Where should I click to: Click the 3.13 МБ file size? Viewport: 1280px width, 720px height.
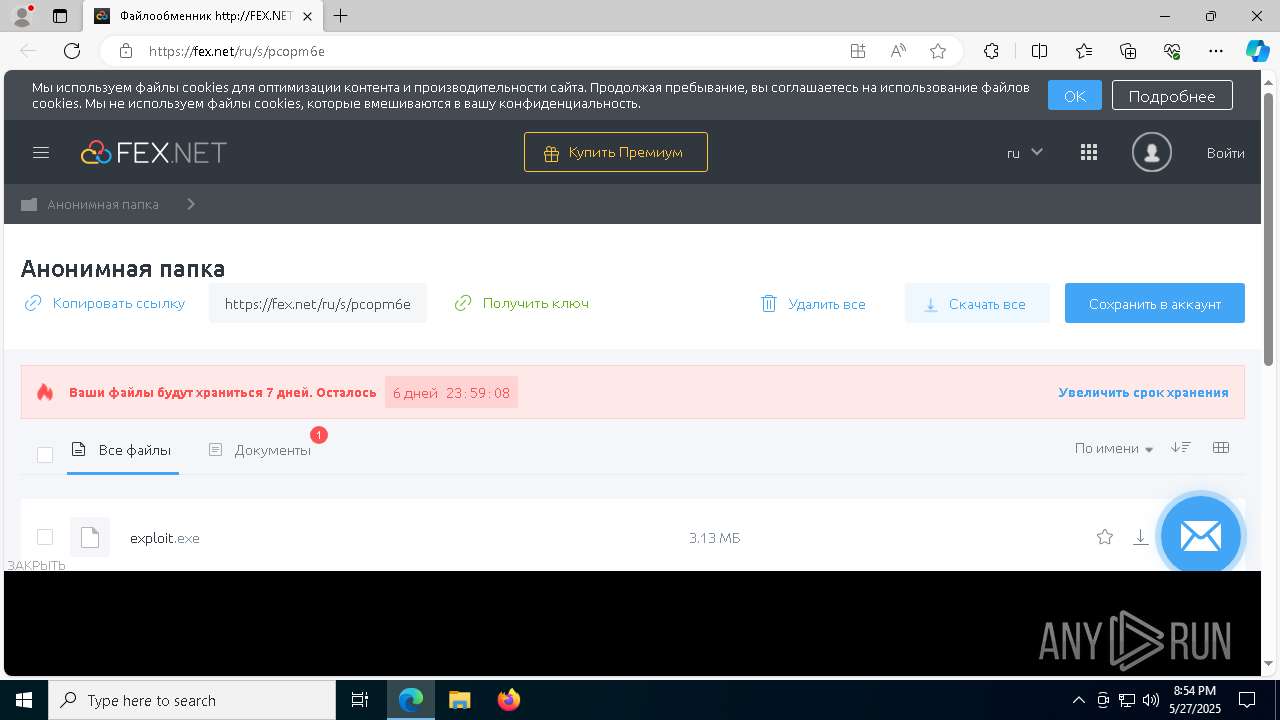(714, 538)
